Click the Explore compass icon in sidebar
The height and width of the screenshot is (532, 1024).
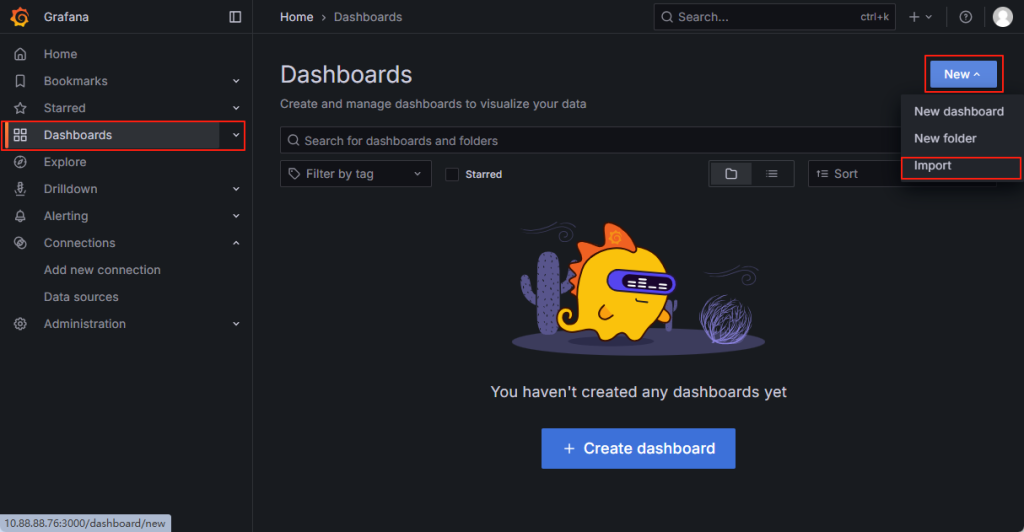20,162
